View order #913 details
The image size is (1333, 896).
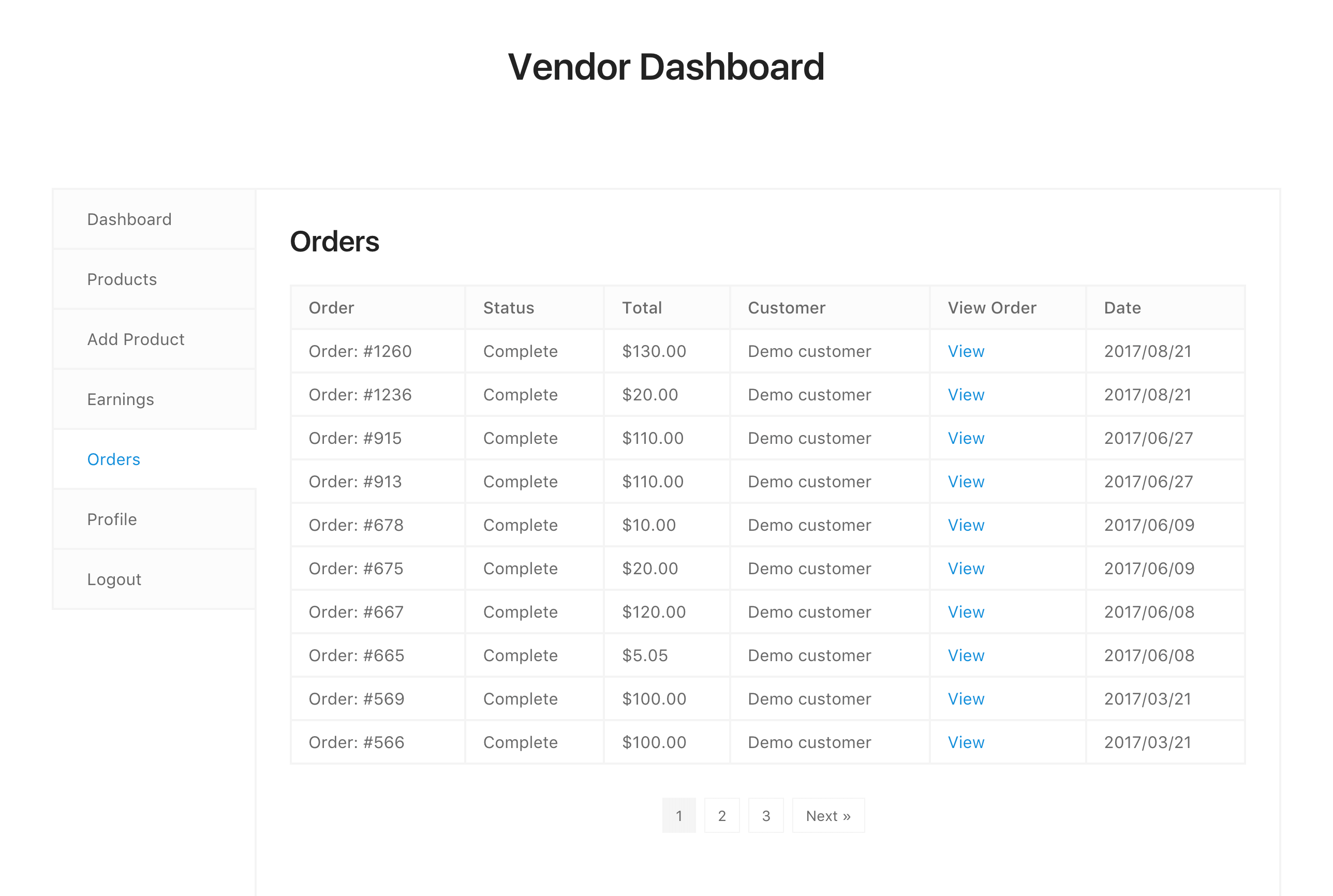coord(966,482)
